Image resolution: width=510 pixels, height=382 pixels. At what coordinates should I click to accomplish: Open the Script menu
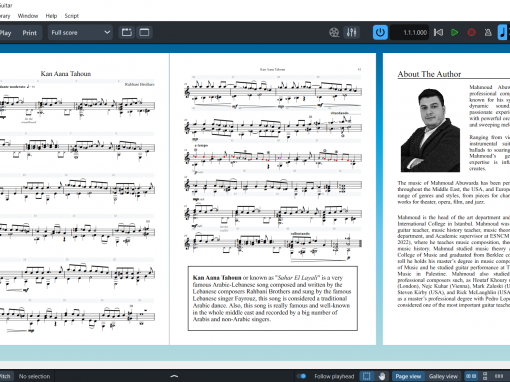coord(72,16)
